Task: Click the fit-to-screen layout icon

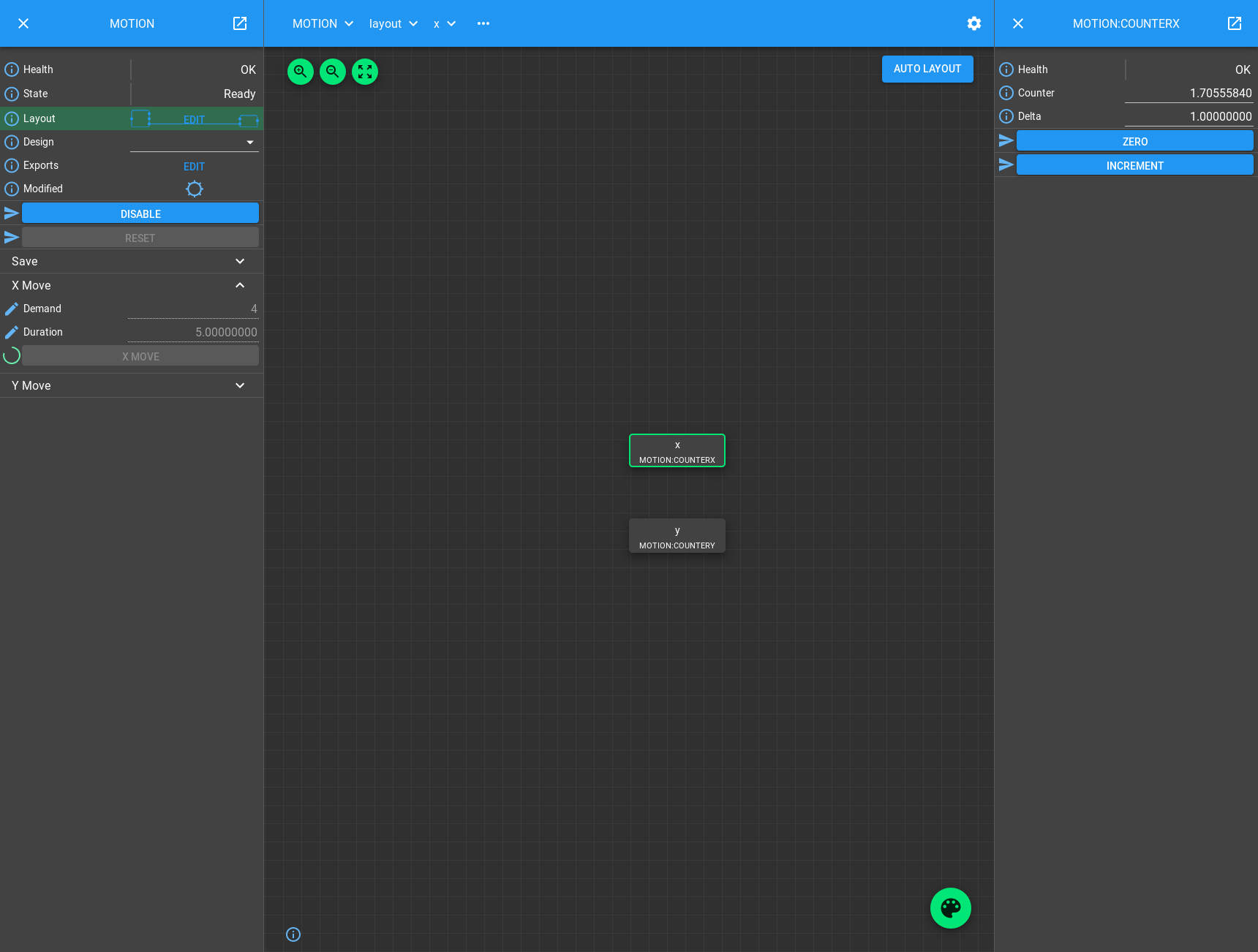Action: [365, 72]
